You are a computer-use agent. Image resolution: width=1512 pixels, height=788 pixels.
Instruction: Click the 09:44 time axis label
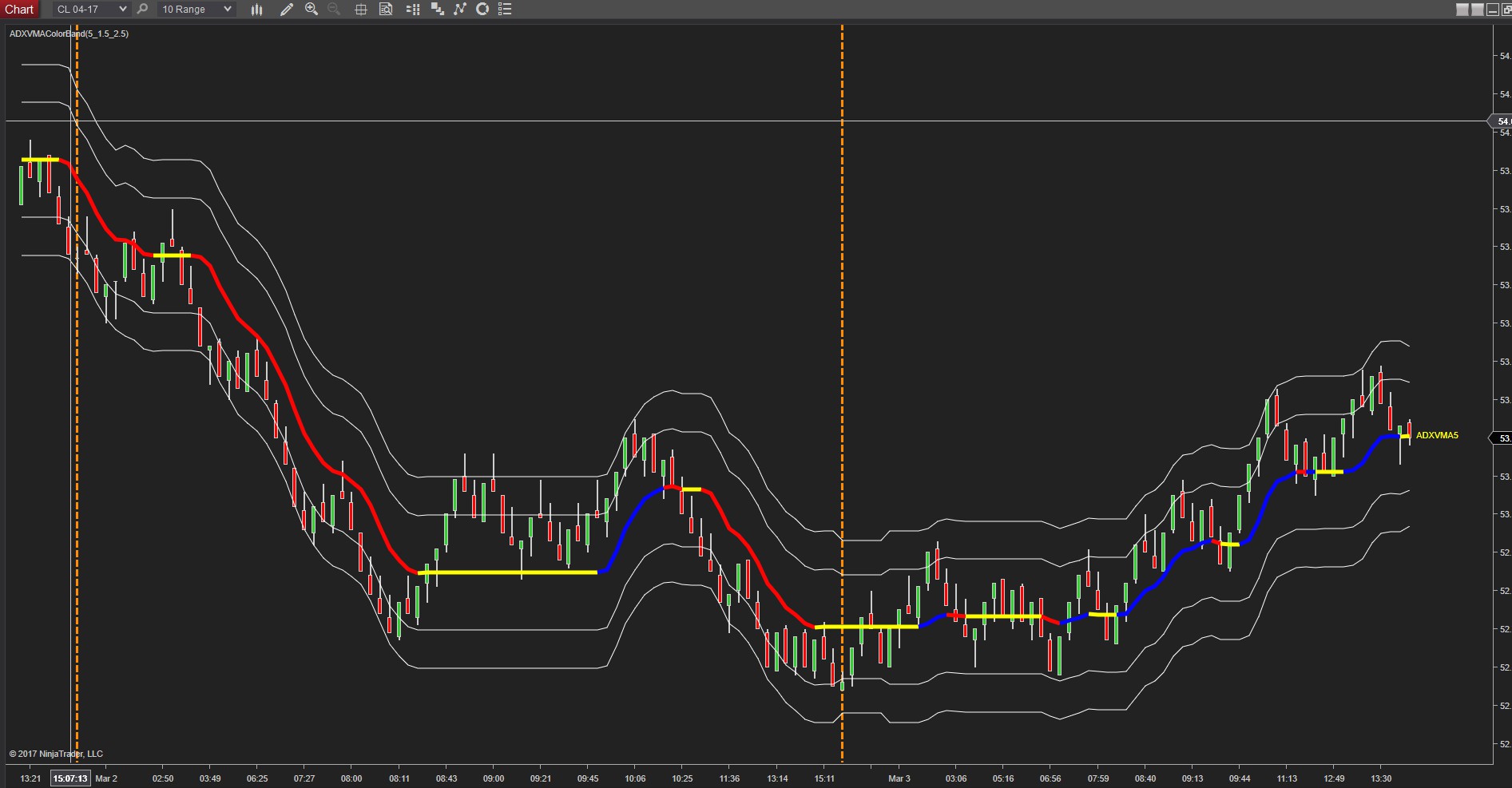pyautogui.click(x=1240, y=778)
